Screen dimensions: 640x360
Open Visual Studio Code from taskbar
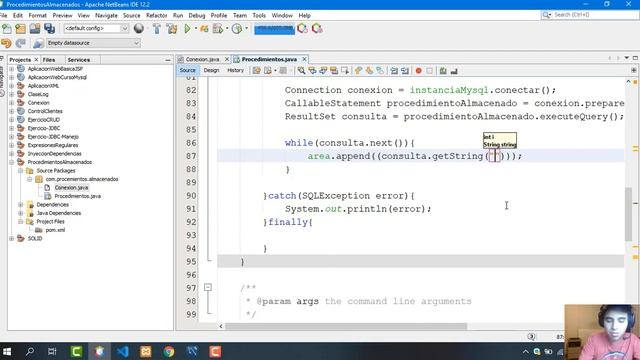[x=122, y=351]
